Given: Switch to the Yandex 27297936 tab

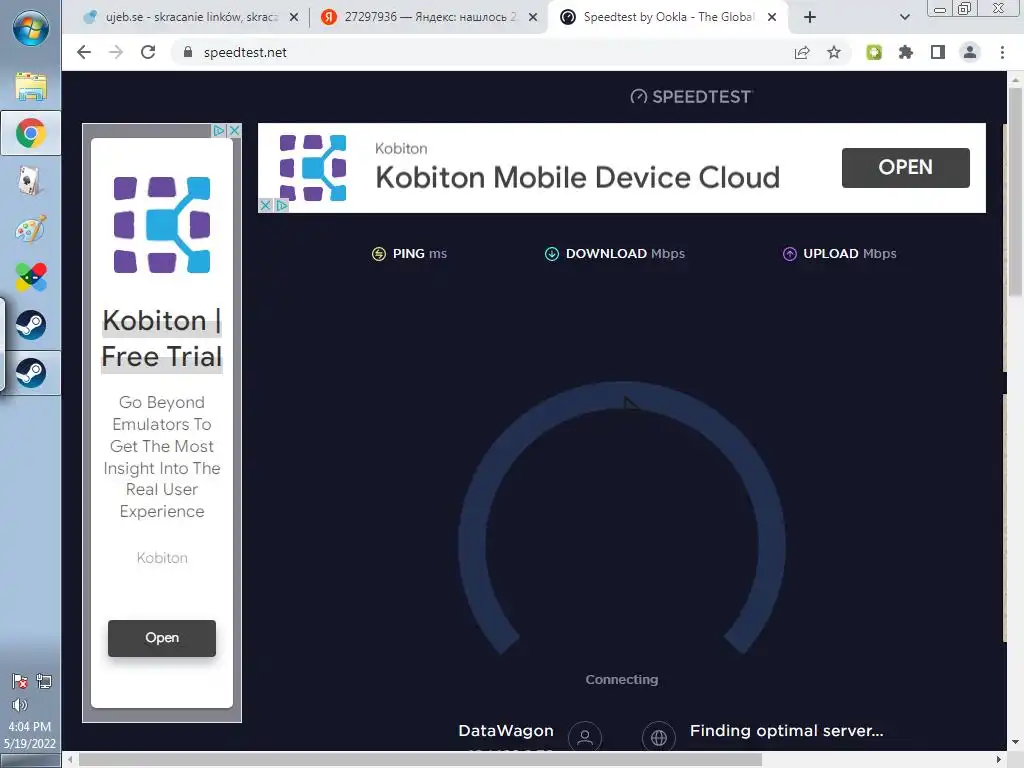Looking at the screenshot, I should click(x=430, y=17).
